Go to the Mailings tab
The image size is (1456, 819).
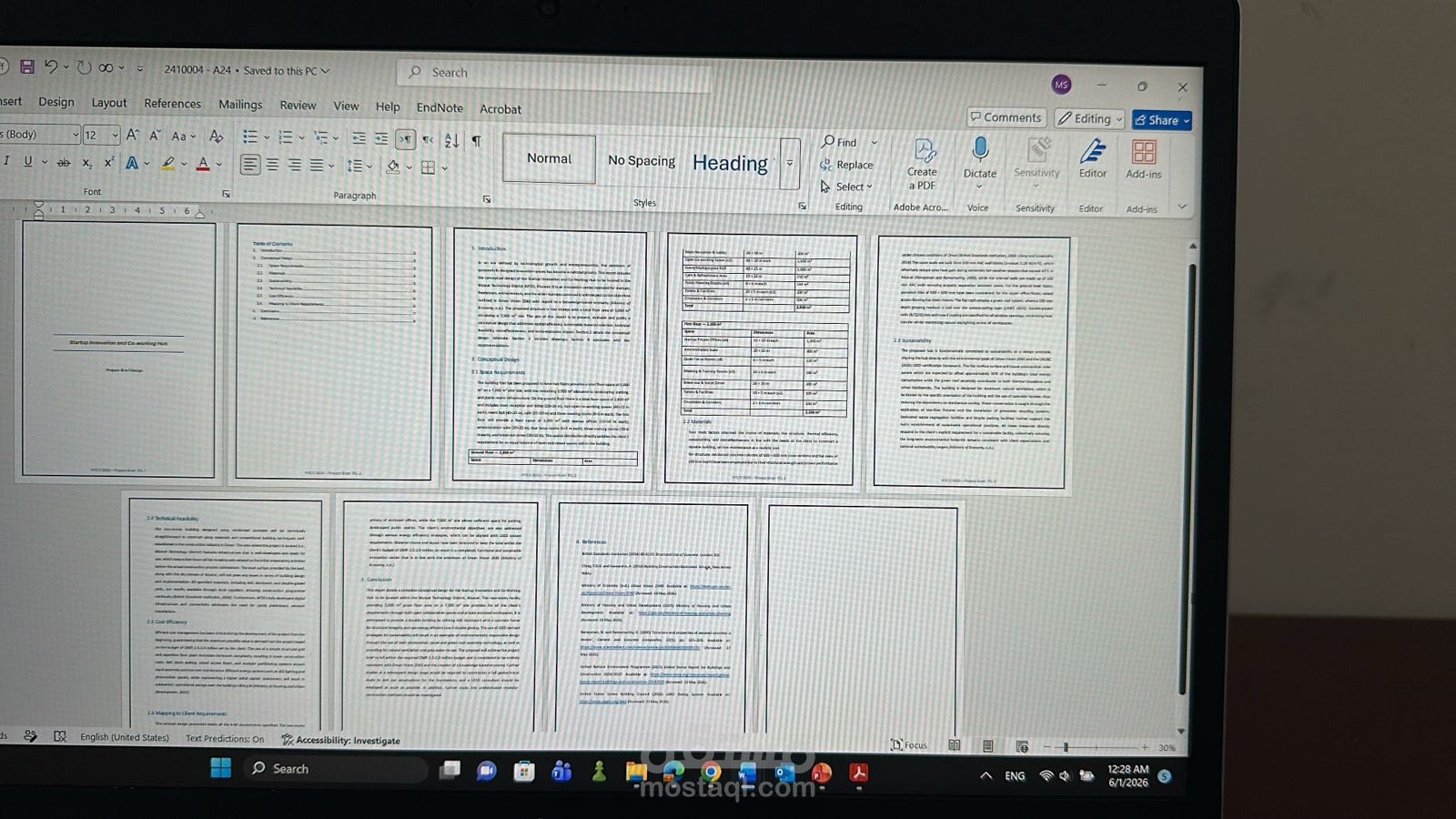(240, 105)
